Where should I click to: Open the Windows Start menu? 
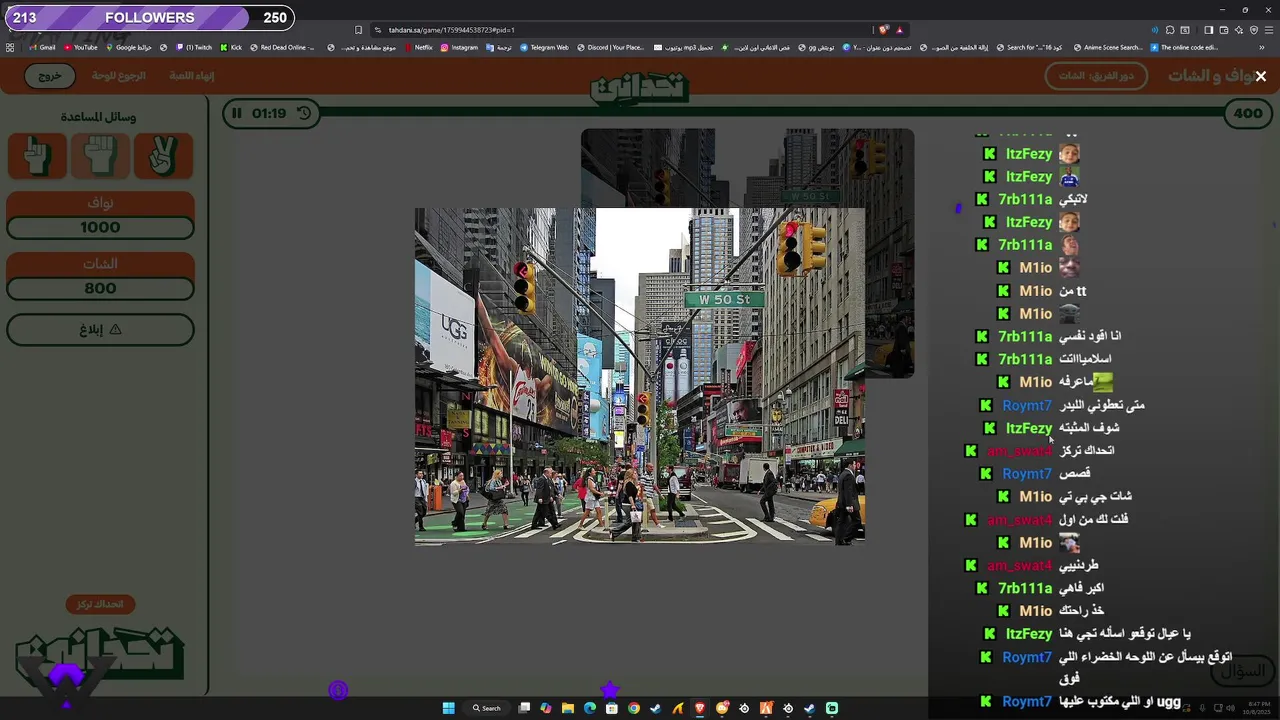(x=449, y=708)
